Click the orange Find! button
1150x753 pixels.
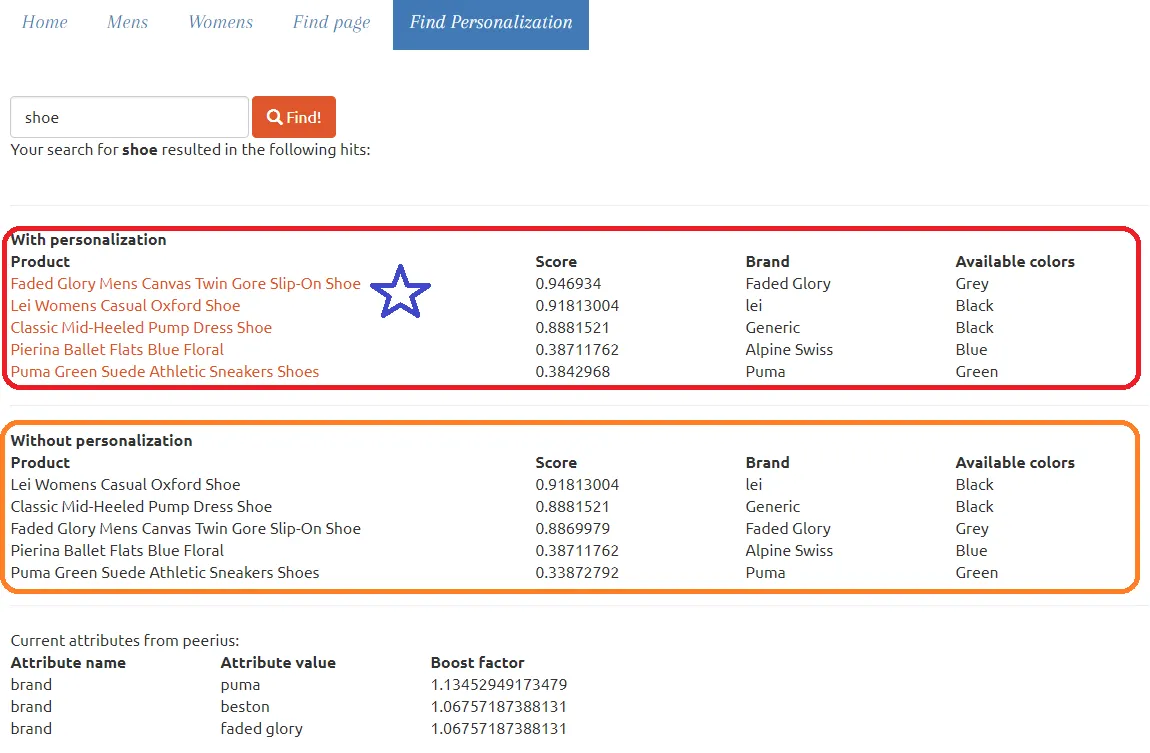(x=294, y=117)
